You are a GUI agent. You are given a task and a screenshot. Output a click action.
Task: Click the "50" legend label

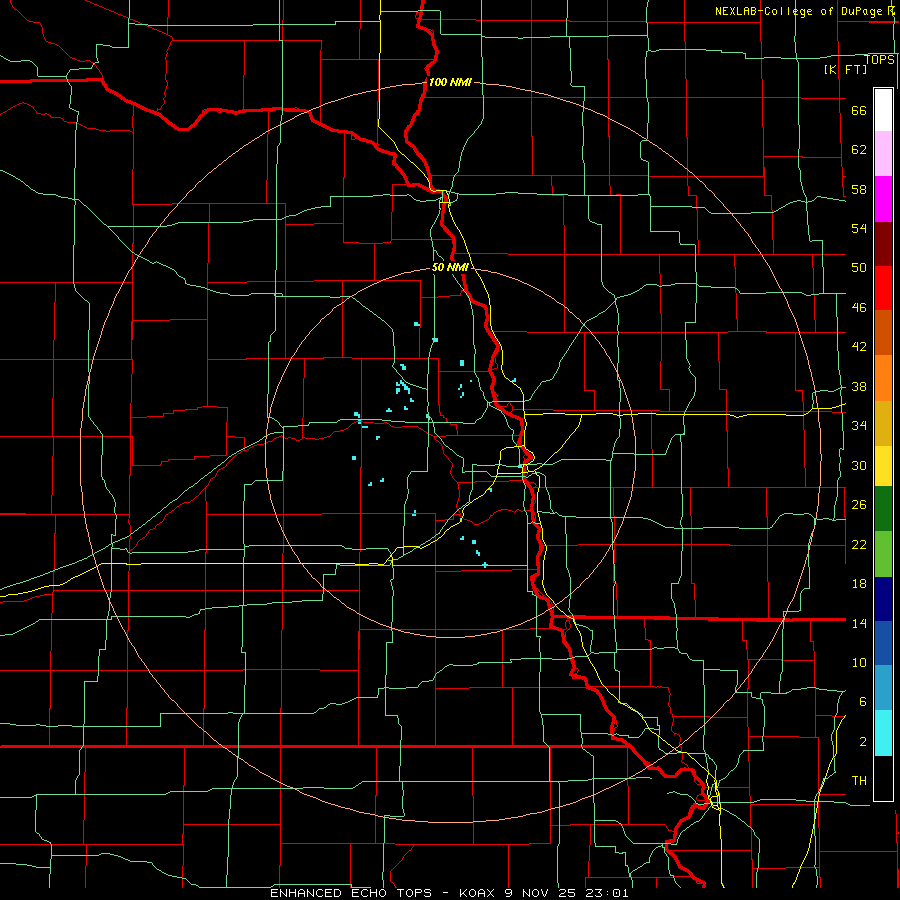tap(859, 268)
